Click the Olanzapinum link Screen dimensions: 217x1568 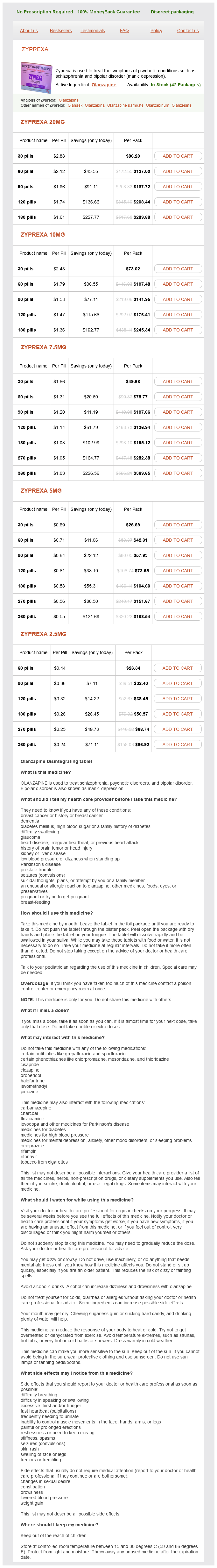click(x=157, y=105)
